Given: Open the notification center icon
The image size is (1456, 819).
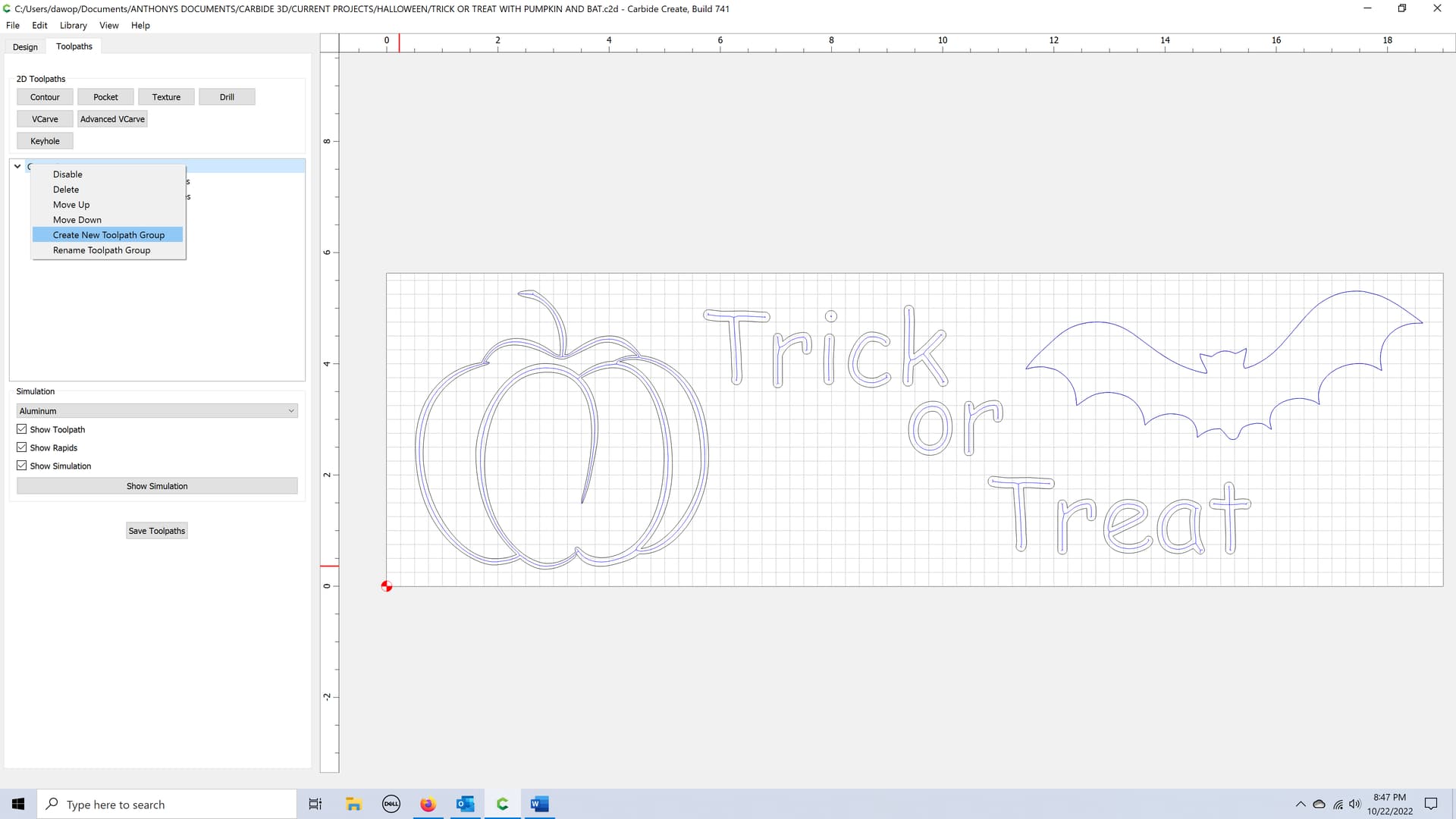Looking at the screenshot, I should (x=1431, y=804).
